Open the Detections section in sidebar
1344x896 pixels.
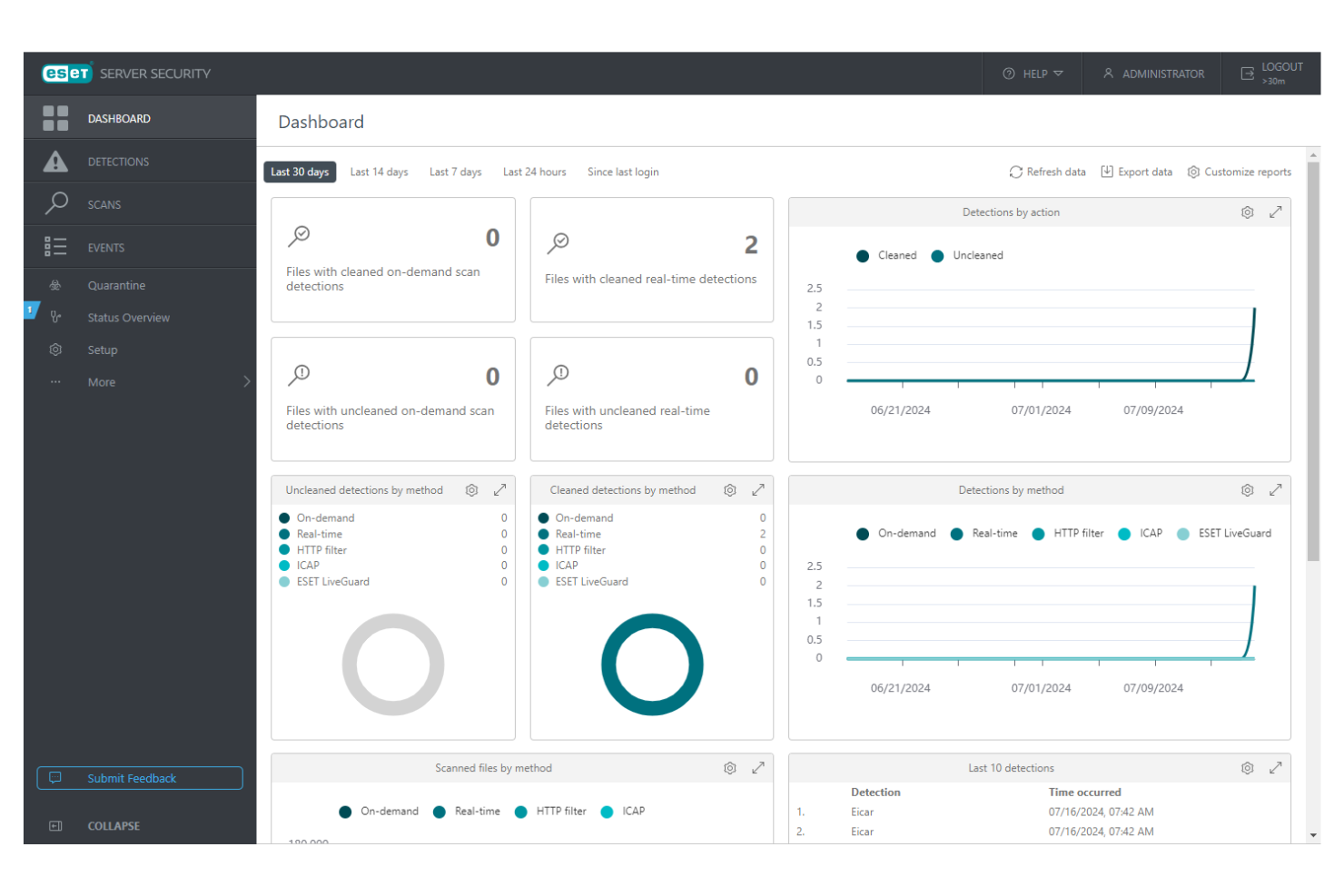coord(118,161)
